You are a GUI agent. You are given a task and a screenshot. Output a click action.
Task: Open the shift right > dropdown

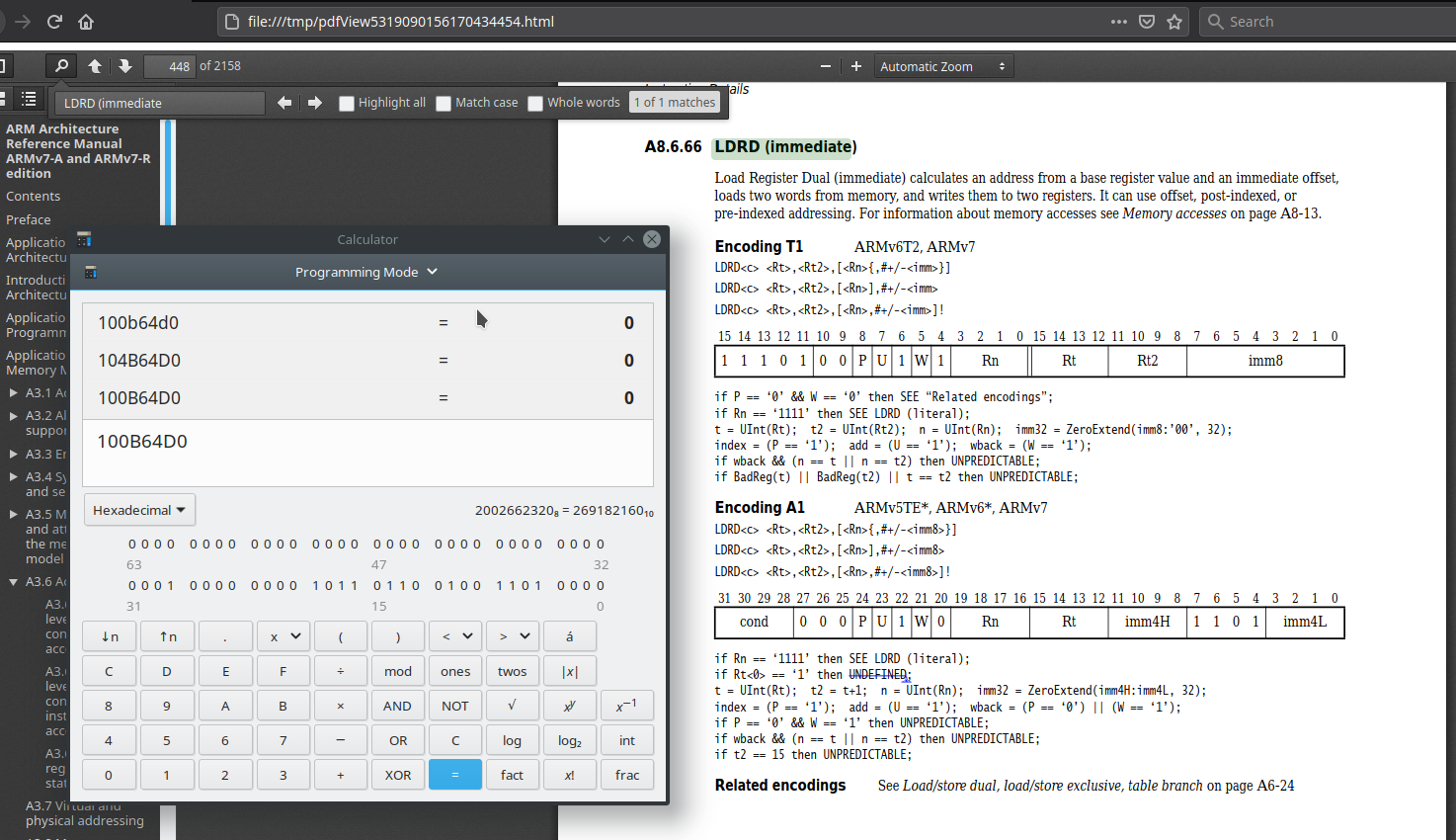pos(513,636)
